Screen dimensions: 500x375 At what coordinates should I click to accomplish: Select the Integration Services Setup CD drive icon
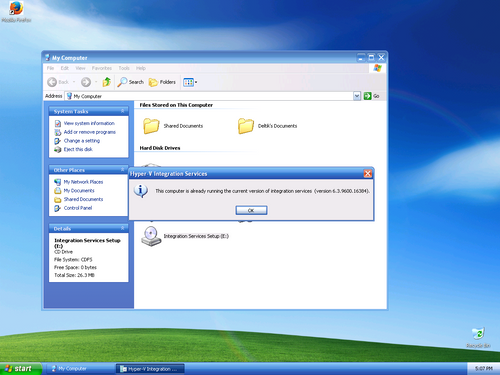151,236
